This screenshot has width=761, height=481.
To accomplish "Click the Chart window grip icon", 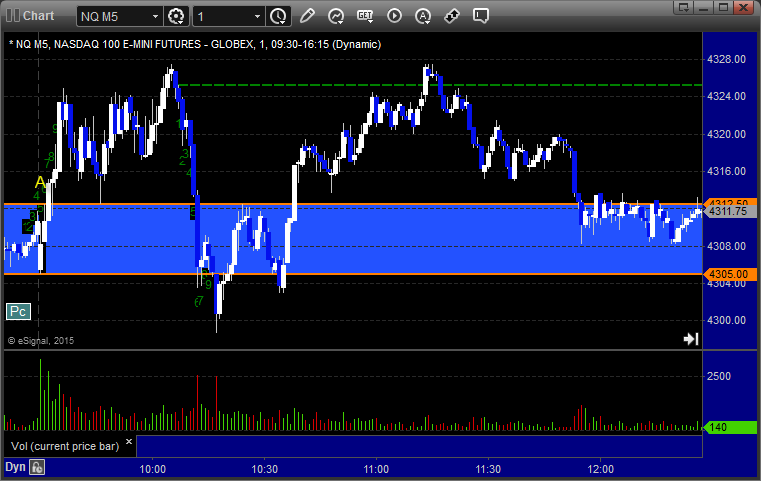I will pyautogui.click(x=13, y=16).
